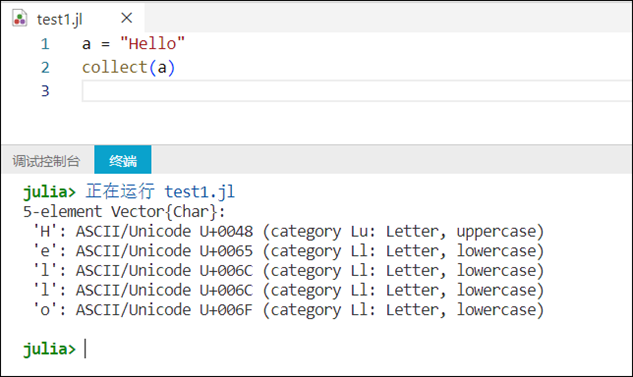The width and height of the screenshot is (633, 377).
Task: Close the test1.jl tab
Action: pyautogui.click(x=127, y=18)
